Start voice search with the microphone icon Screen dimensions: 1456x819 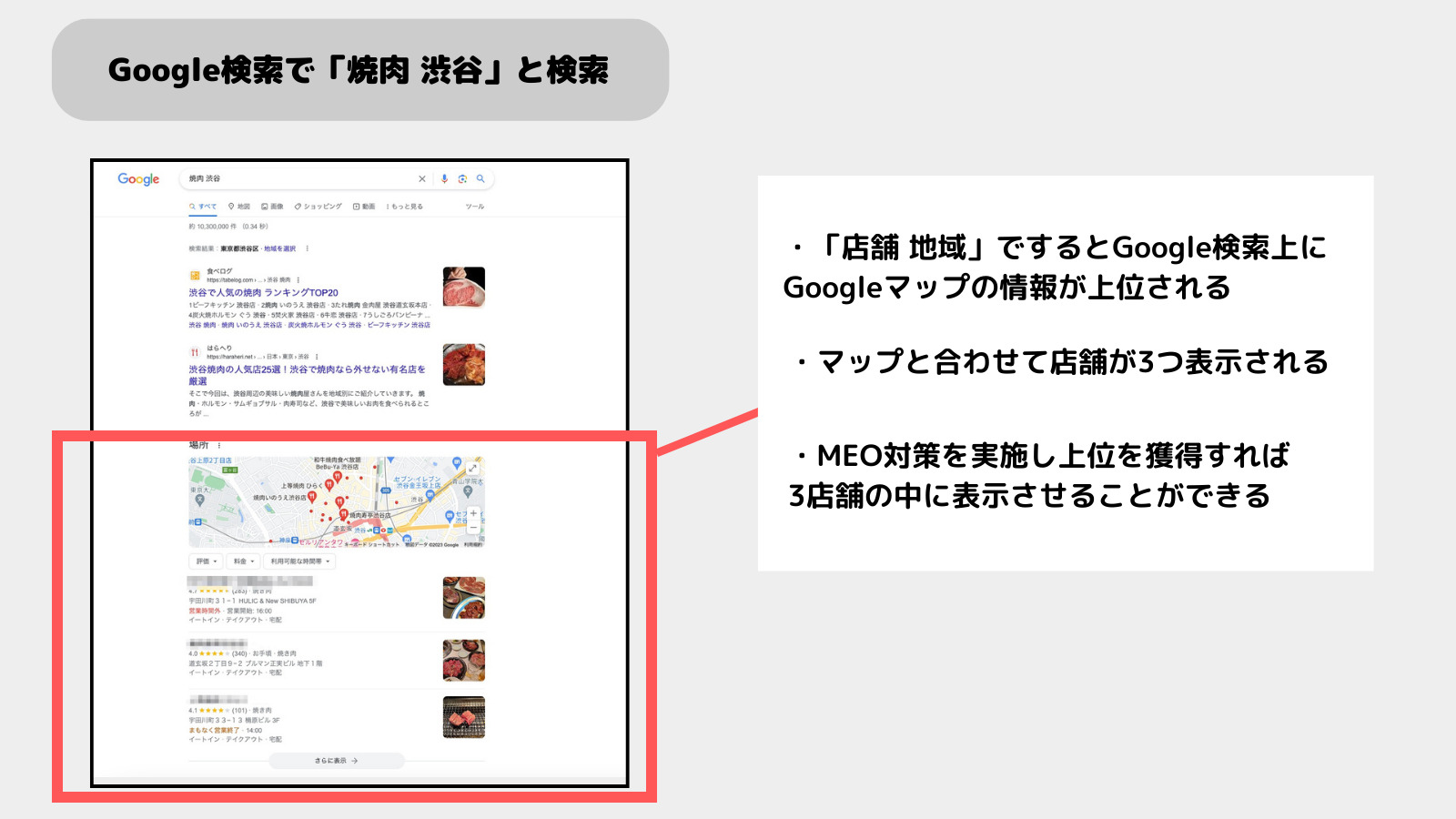tap(445, 178)
